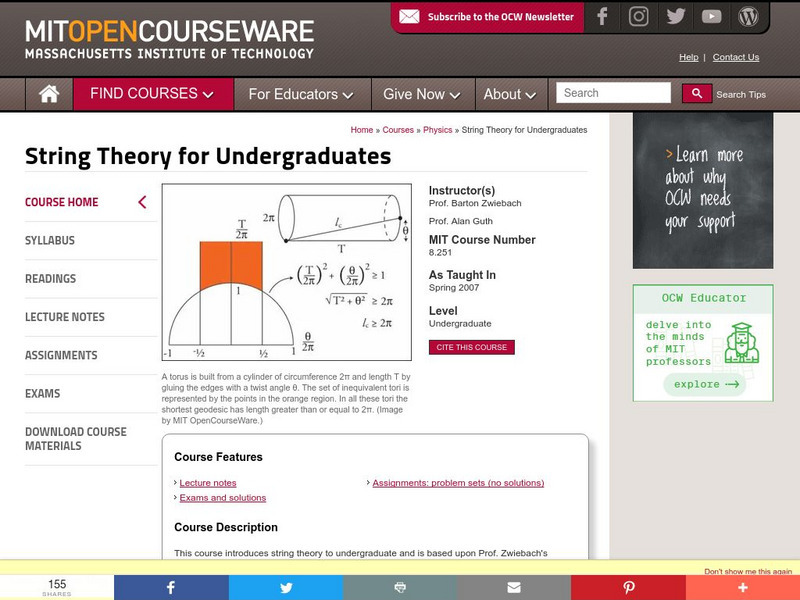Click the Cite This Course button

(x=472, y=347)
